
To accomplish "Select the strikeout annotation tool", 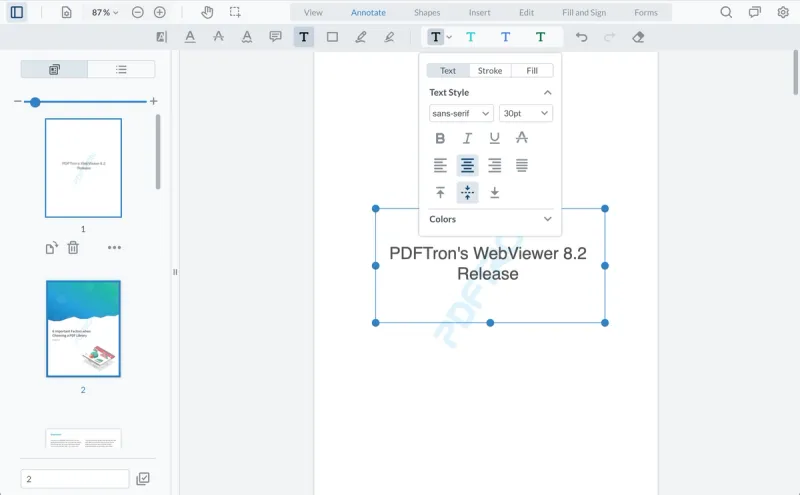I will click(x=218, y=37).
